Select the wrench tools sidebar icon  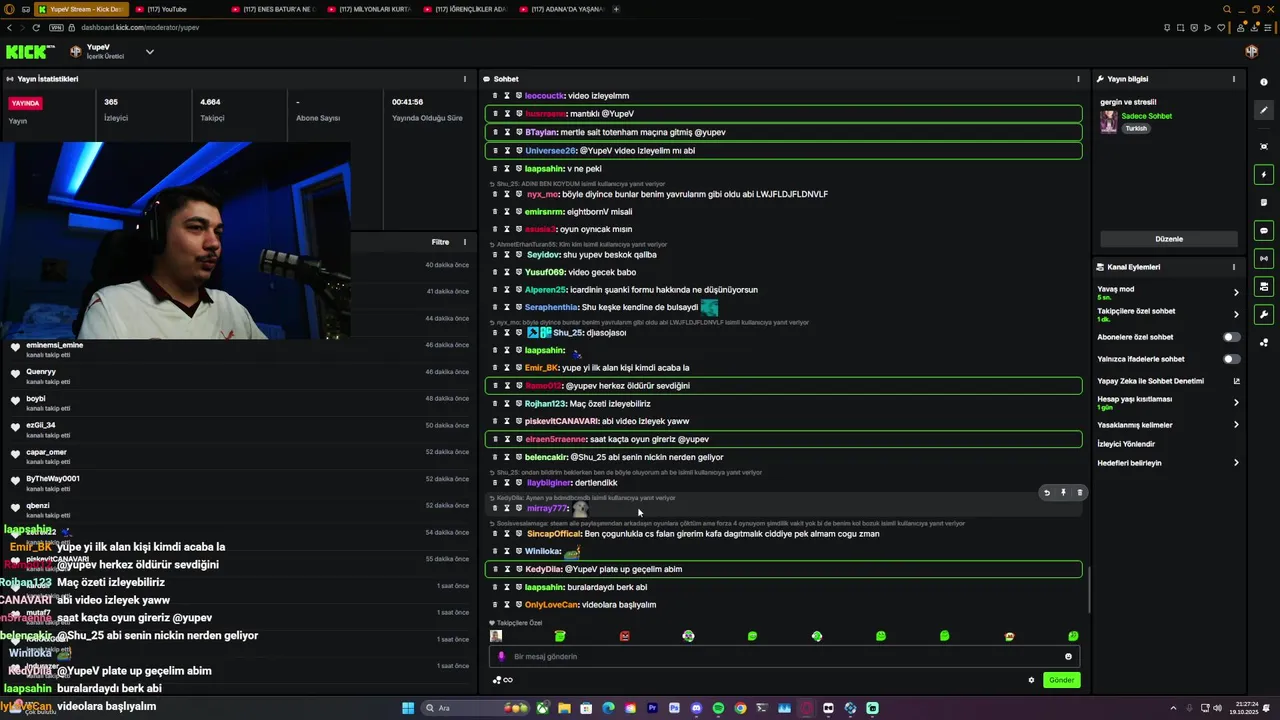(1264, 314)
